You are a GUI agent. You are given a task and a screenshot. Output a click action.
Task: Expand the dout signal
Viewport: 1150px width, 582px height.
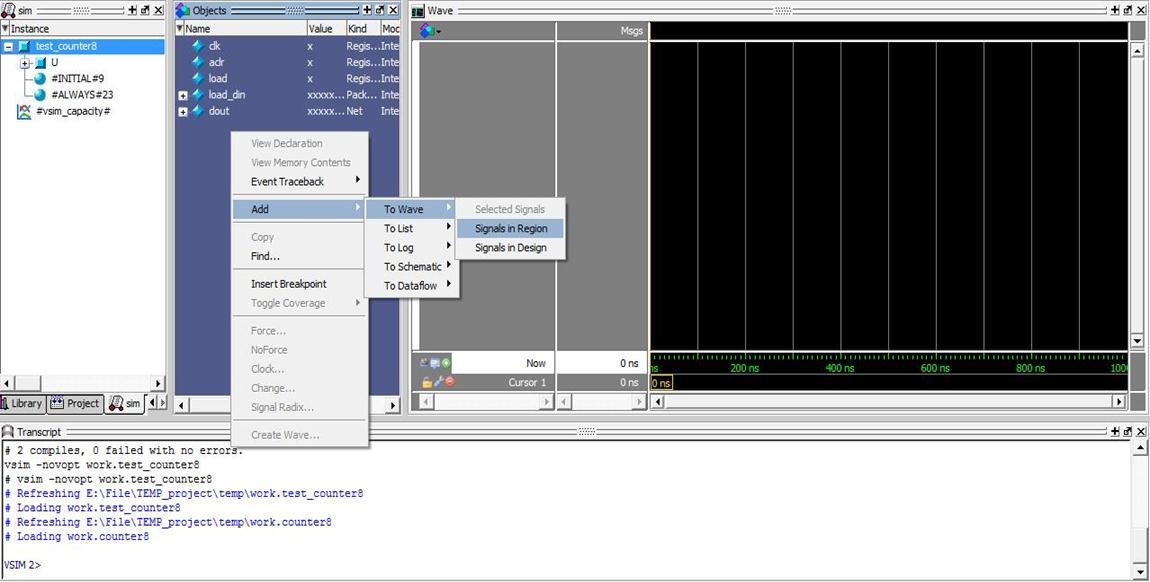tap(183, 111)
